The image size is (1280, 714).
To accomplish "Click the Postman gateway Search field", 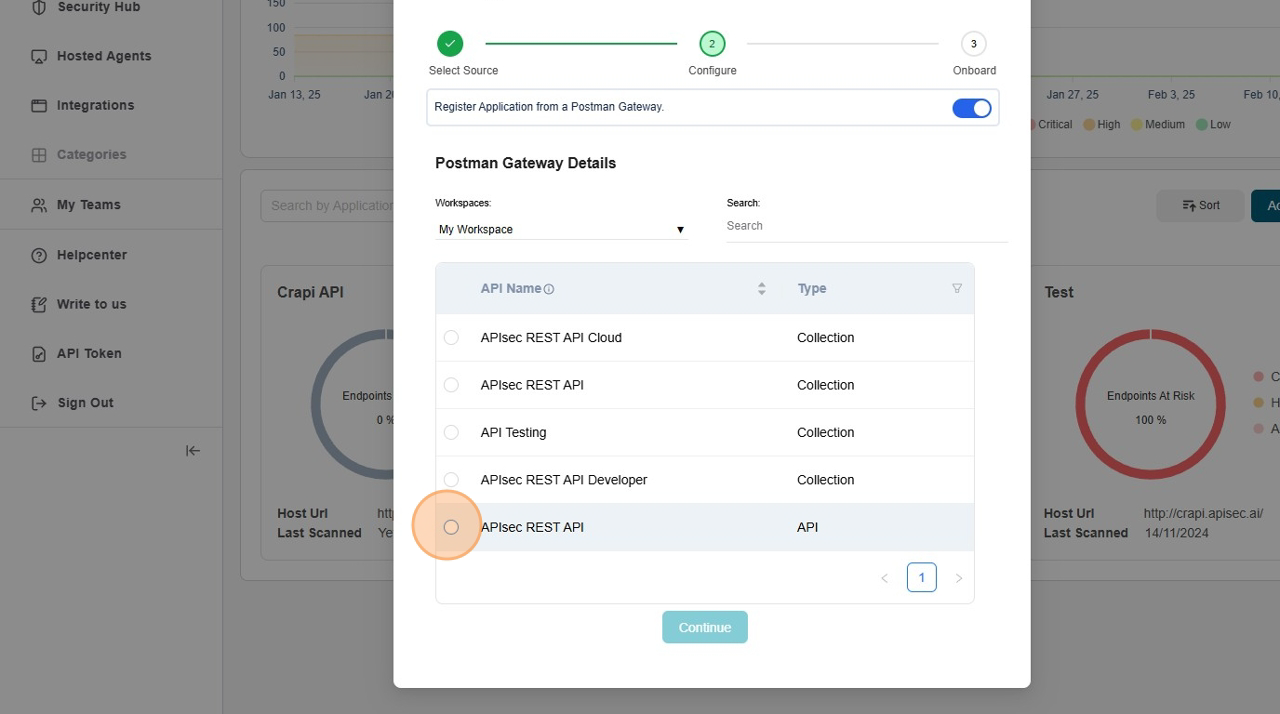I will (x=865, y=226).
